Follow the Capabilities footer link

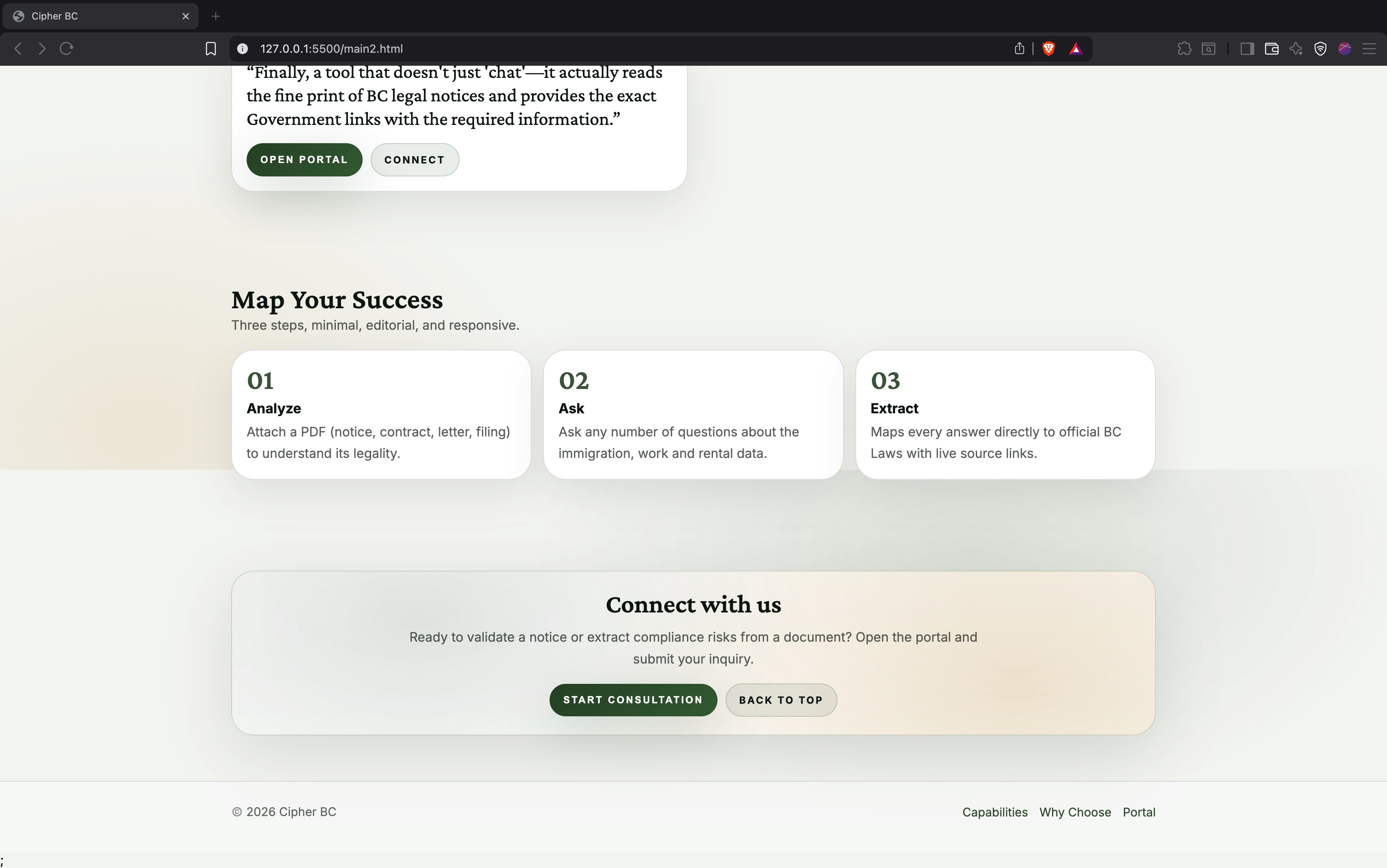point(994,812)
